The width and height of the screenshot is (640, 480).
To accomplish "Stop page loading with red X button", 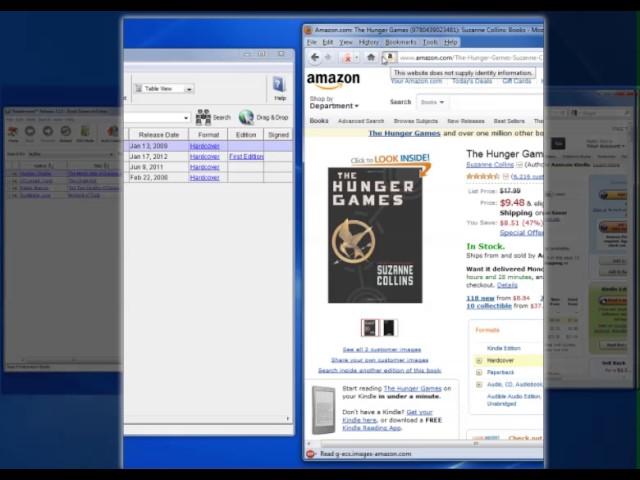I will click(x=347, y=58).
